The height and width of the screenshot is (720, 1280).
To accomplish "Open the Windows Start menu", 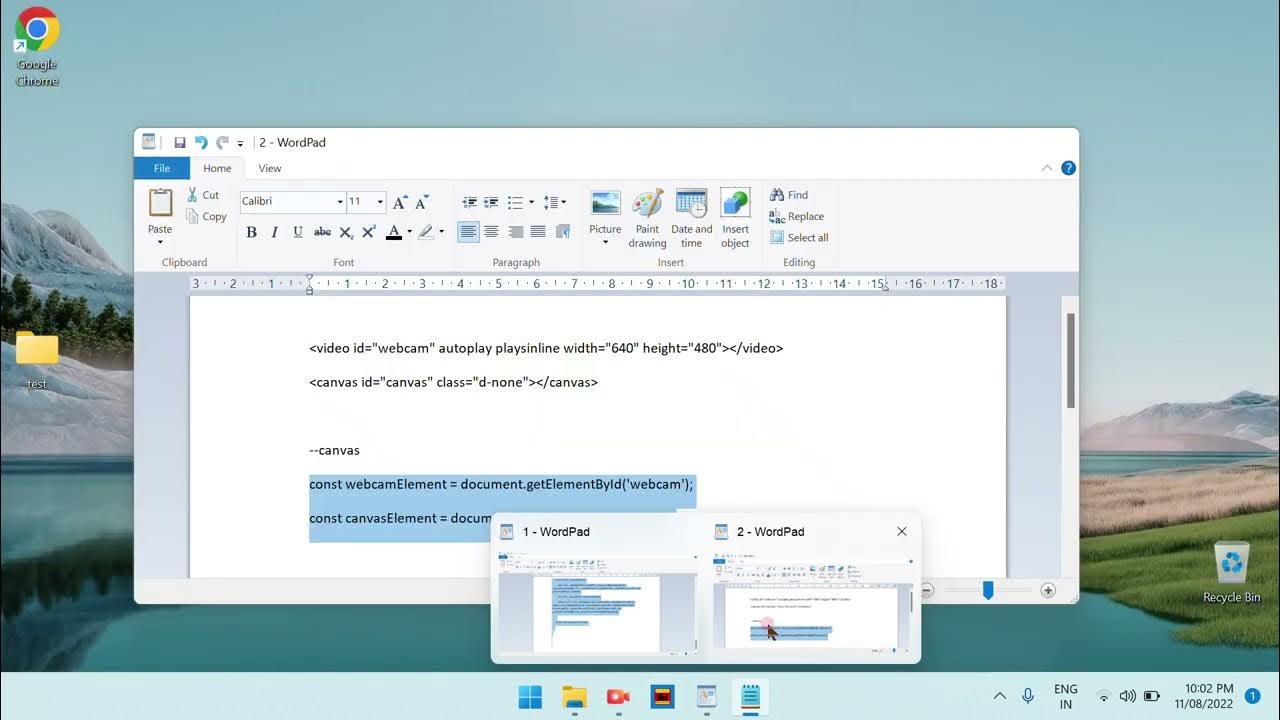I will (530, 696).
